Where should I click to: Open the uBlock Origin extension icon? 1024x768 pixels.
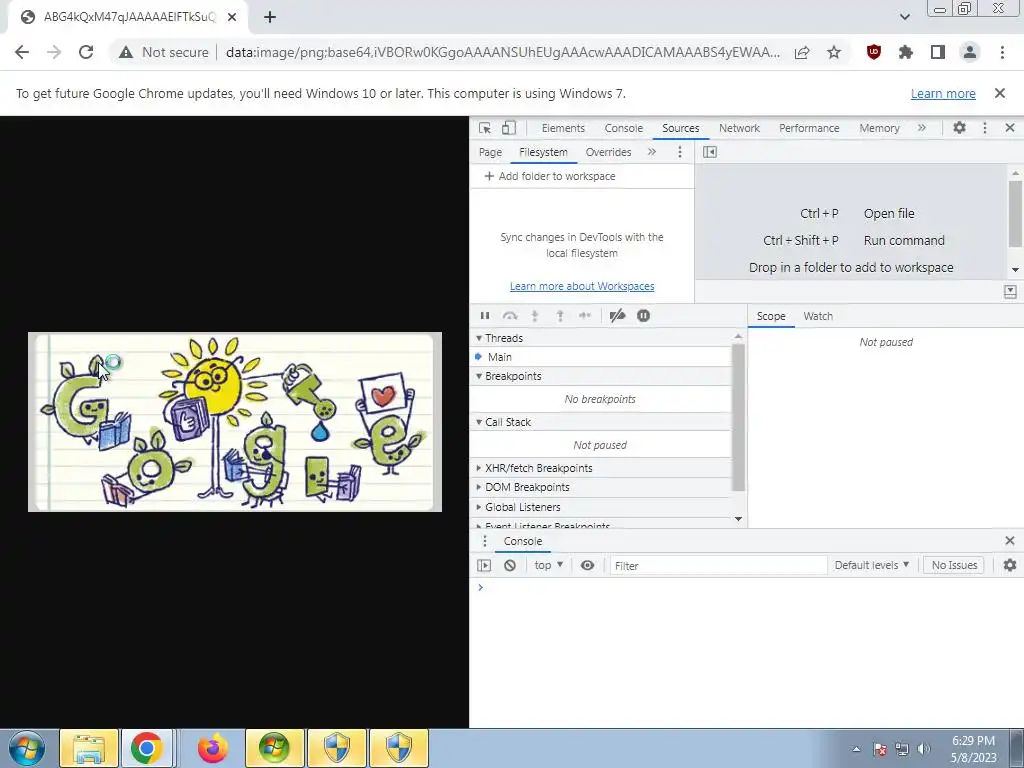click(x=873, y=52)
